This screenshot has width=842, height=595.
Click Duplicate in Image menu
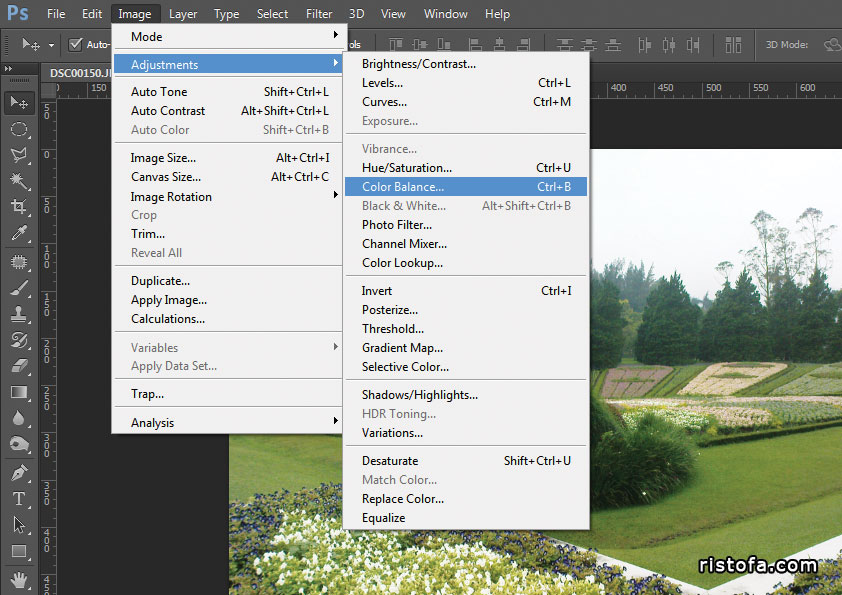[228, 281]
